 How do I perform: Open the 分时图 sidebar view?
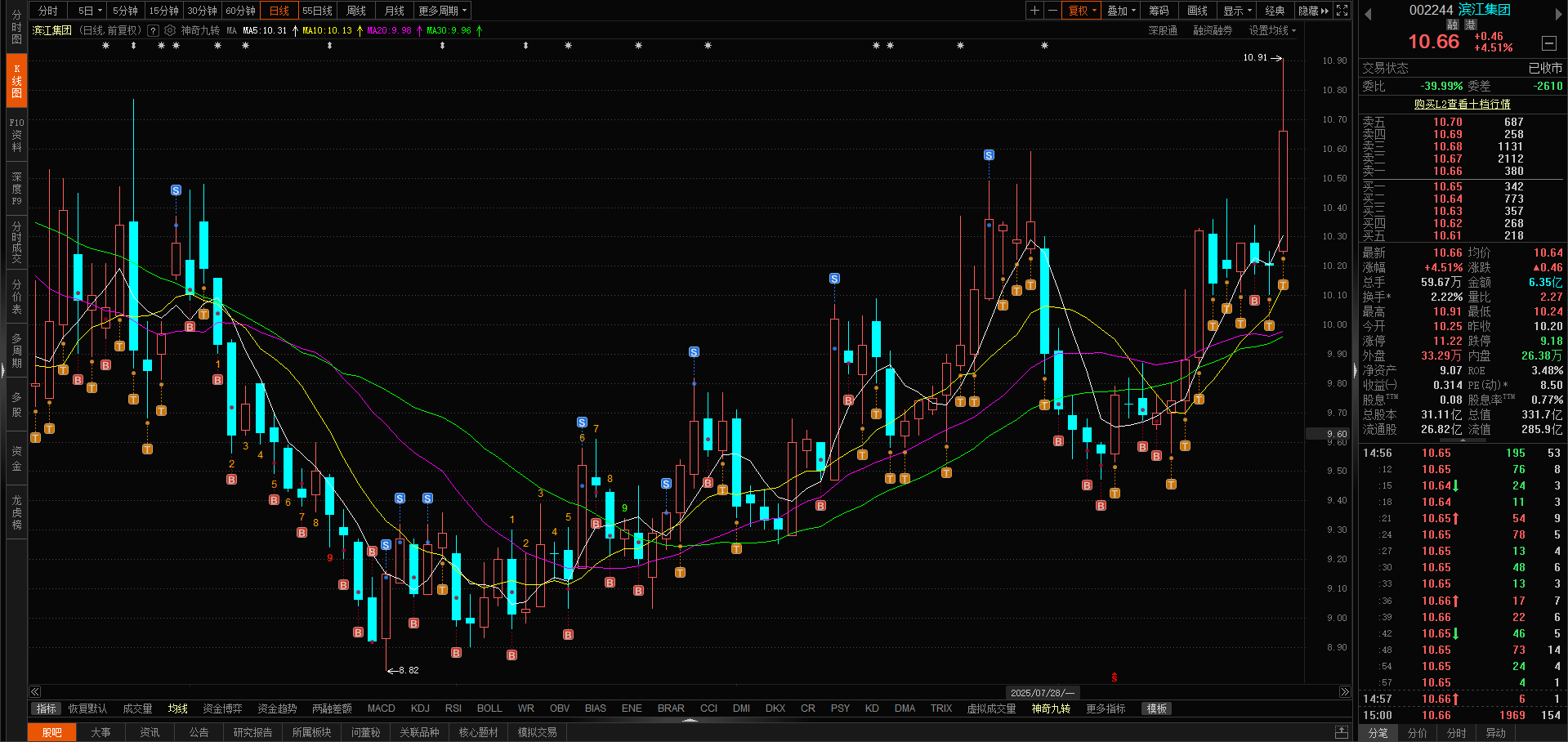tap(17, 27)
